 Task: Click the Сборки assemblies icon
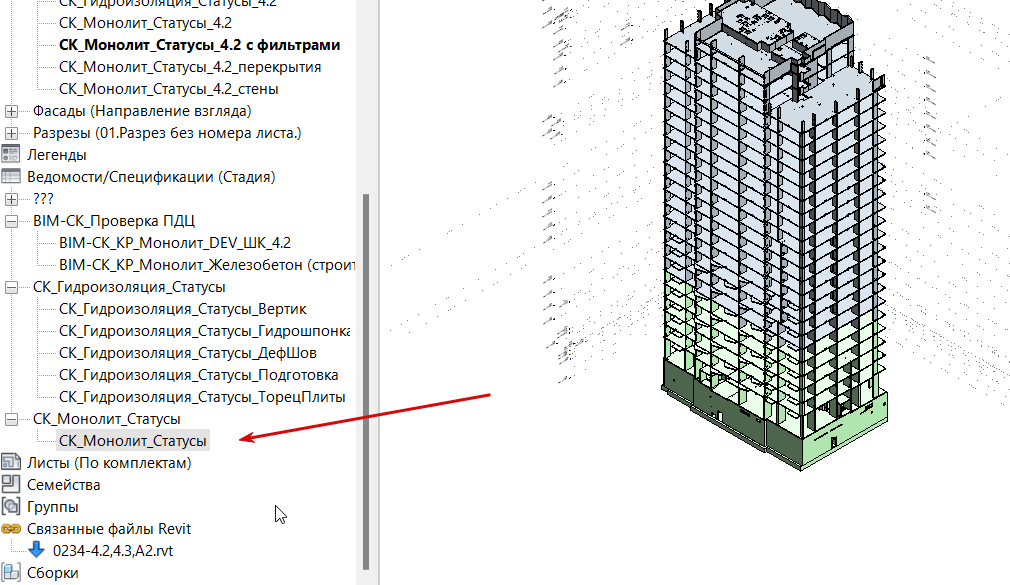[x=10, y=572]
